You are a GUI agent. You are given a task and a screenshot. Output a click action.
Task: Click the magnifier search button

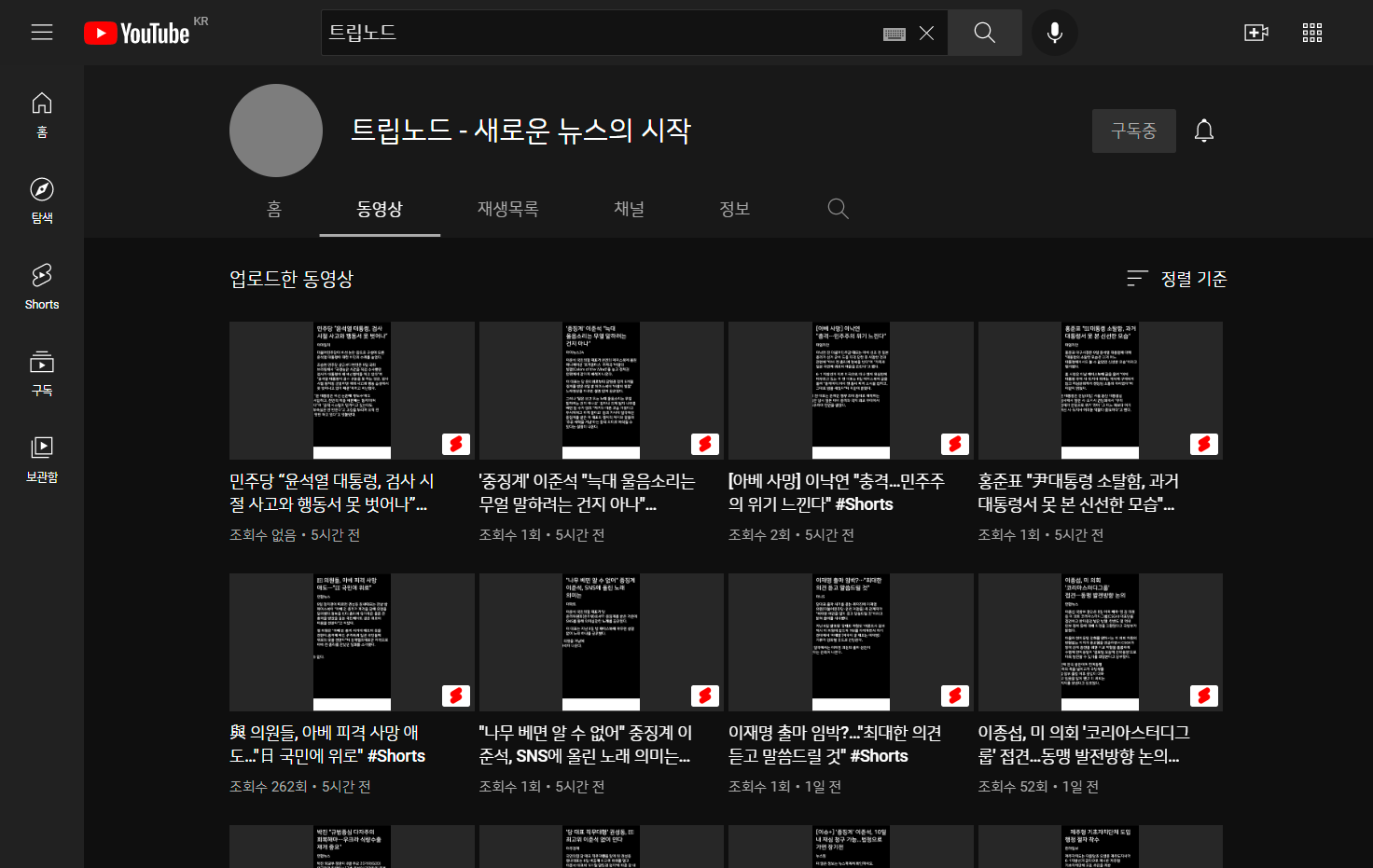pos(984,33)
